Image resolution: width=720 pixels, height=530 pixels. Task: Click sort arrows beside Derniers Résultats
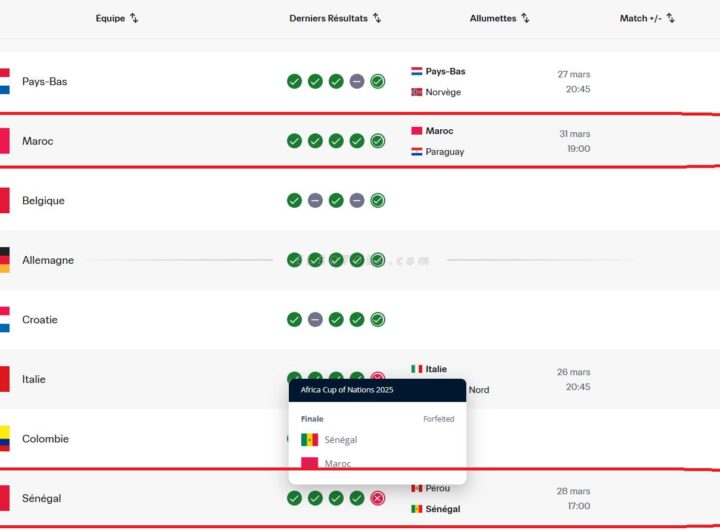click(x=377, y=18)
